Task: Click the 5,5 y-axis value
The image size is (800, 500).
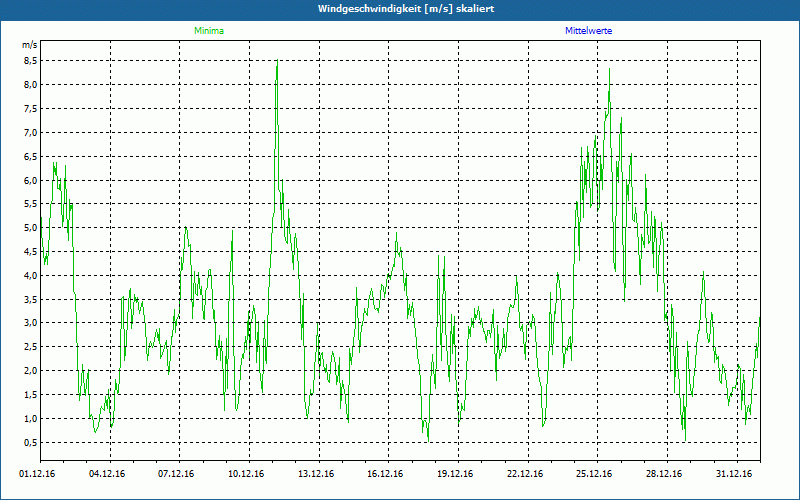Action: click(31, 204)
